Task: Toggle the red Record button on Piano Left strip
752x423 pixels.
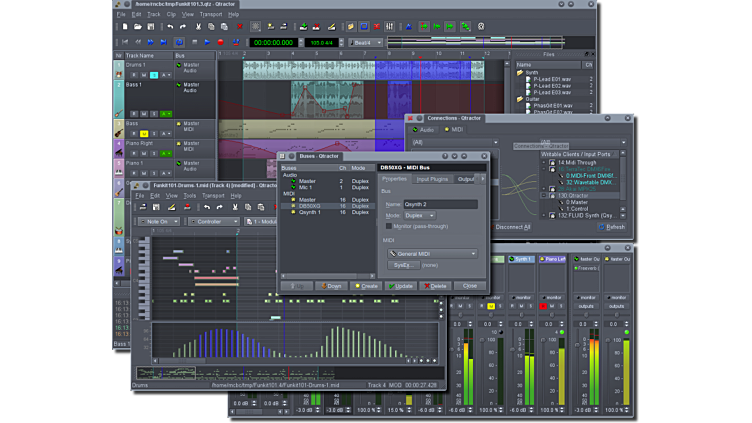Action: 543,306
